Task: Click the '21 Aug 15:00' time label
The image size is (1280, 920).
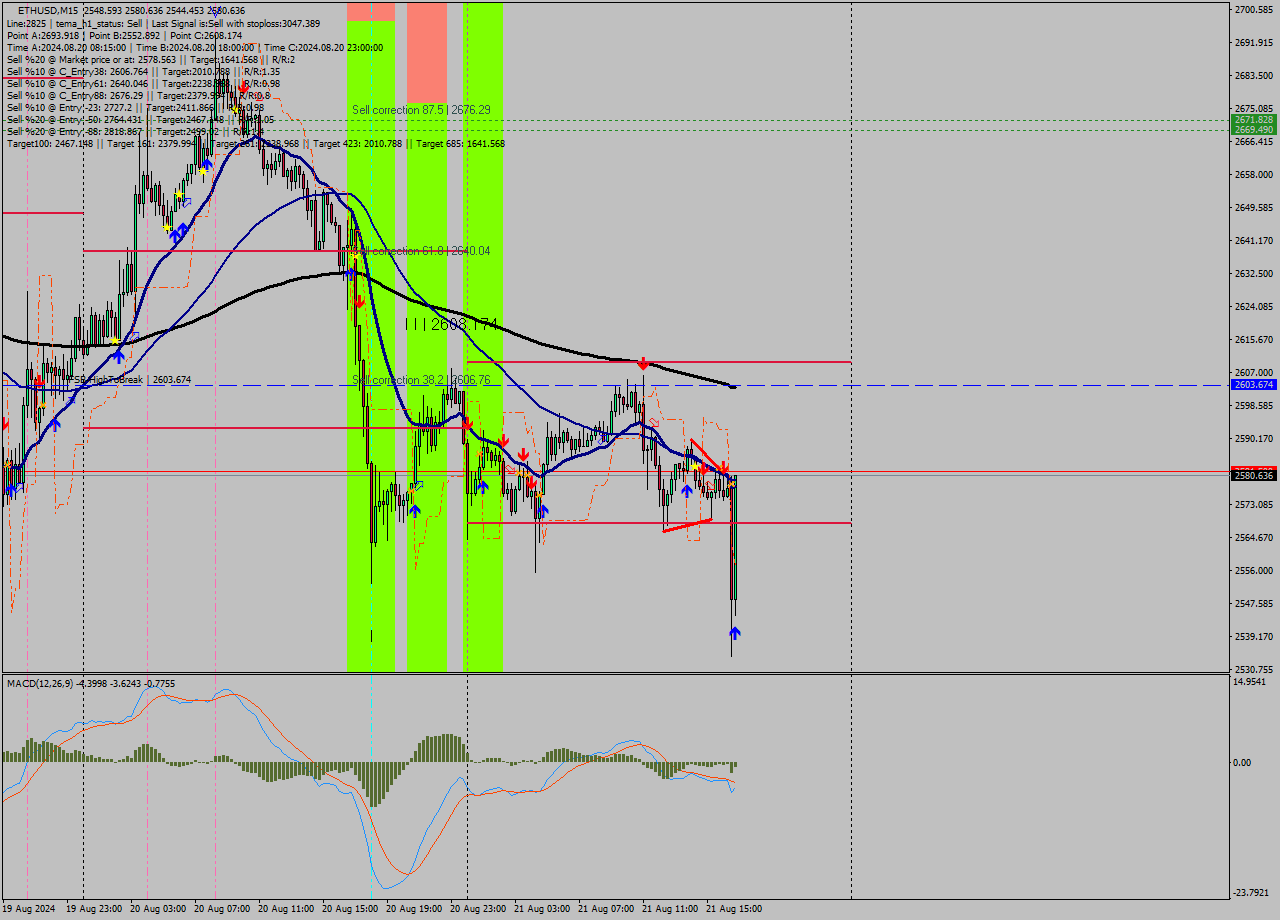Action: (x=734, y=909)
